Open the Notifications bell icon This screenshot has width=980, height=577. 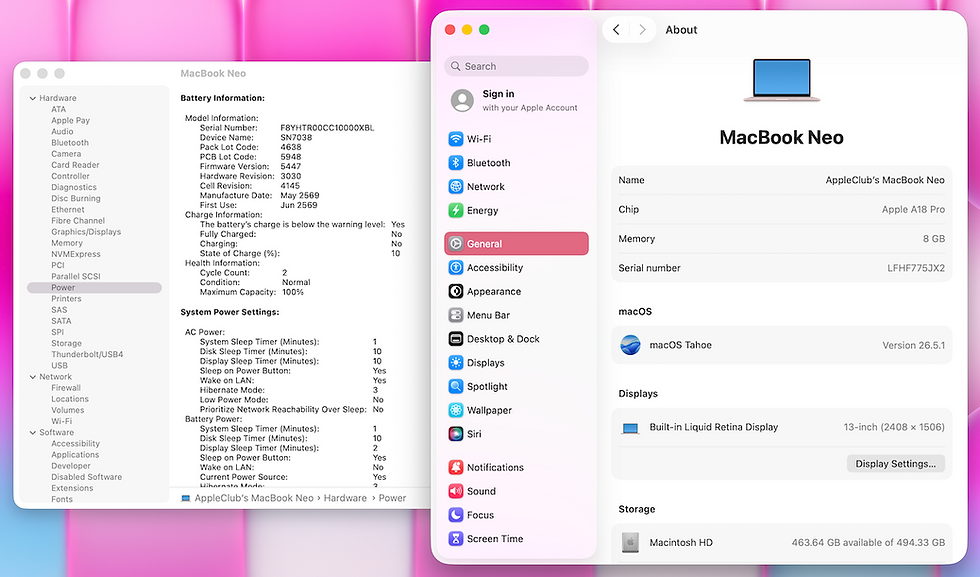click(456, 467)
